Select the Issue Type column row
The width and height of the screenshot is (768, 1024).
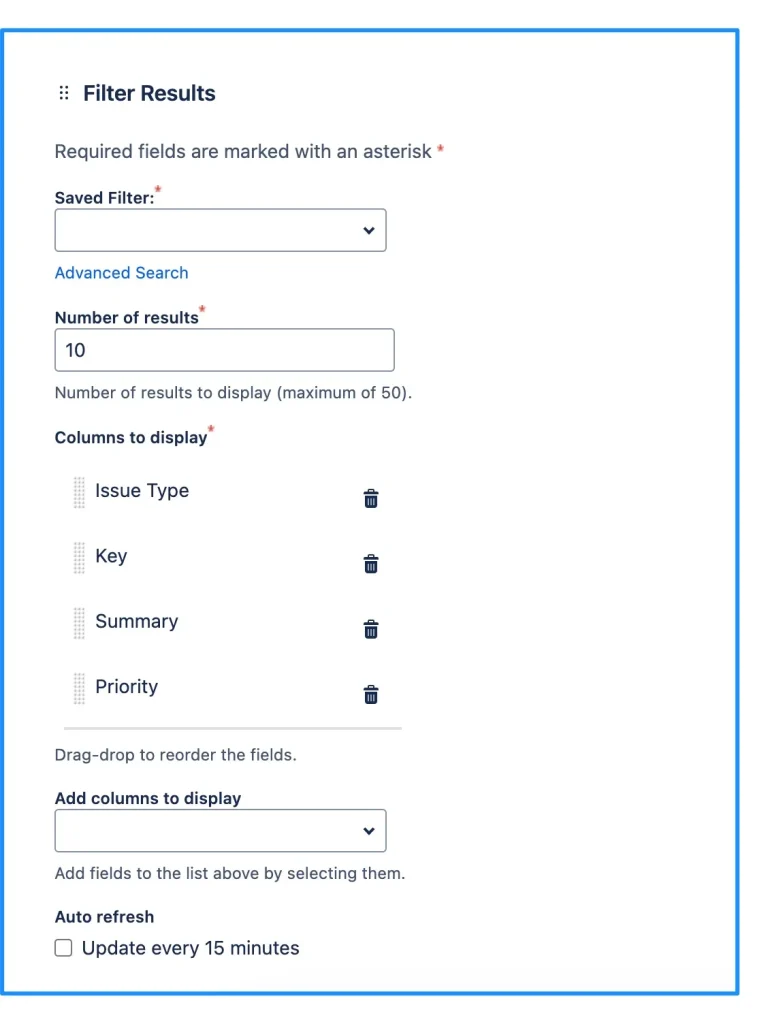[x=142, y=491]
